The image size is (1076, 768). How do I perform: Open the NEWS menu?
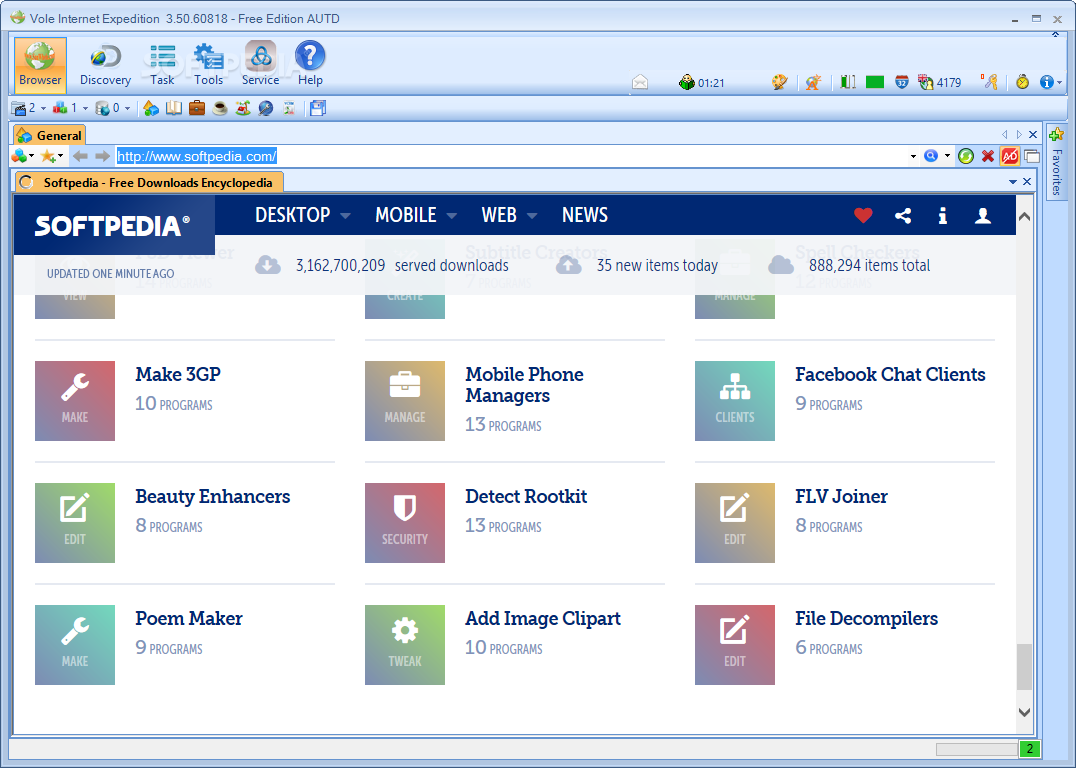click(585, 215)
